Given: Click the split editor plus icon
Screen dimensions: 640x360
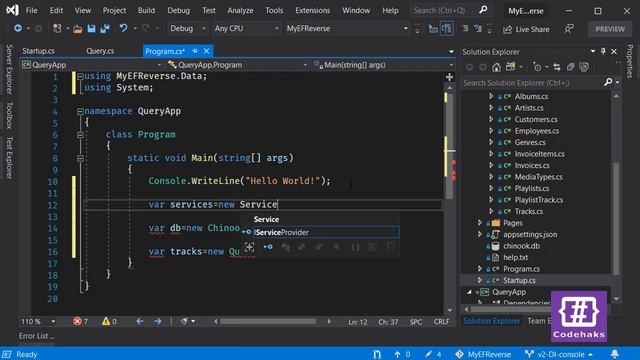Looking at the screenshot, I should click(449, 77).
